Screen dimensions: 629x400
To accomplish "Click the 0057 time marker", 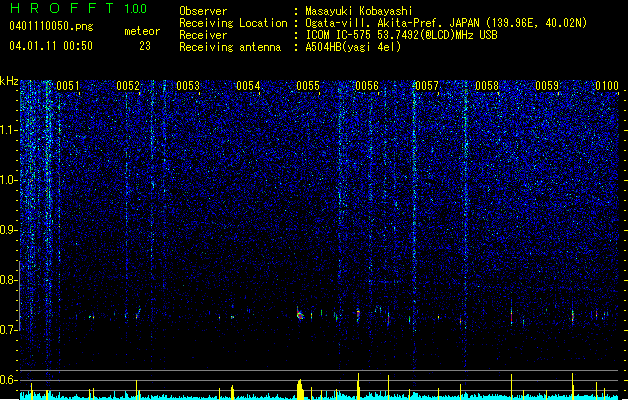I will (427, 86).
